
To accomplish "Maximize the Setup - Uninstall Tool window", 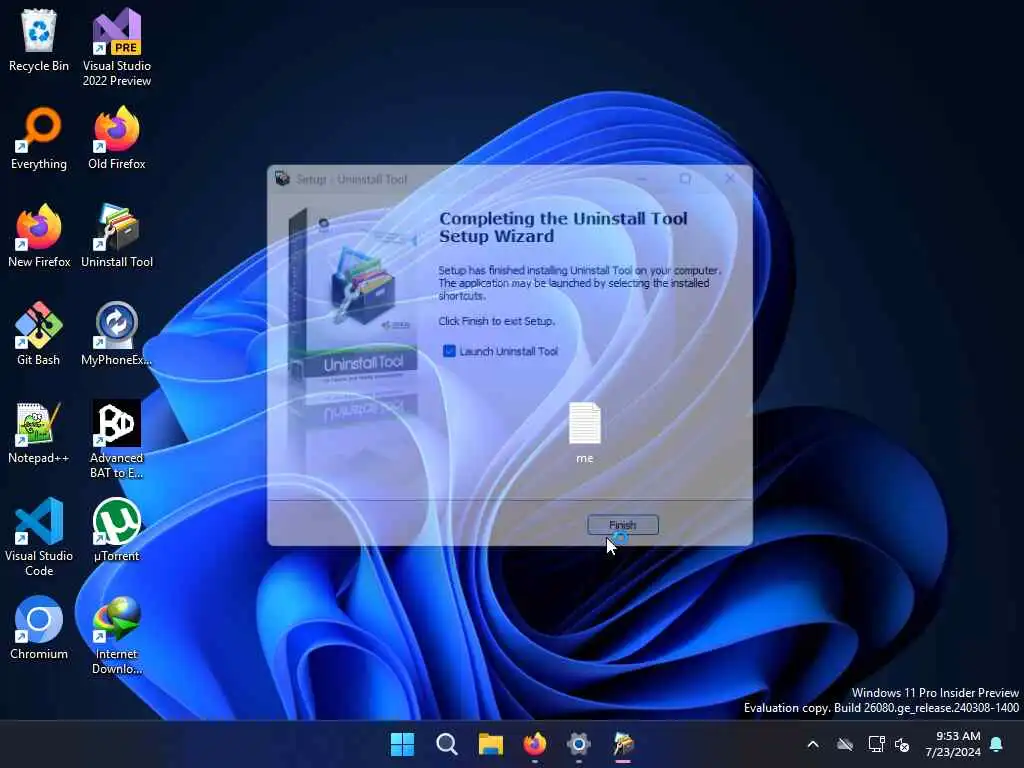I will tap(685, 178).
